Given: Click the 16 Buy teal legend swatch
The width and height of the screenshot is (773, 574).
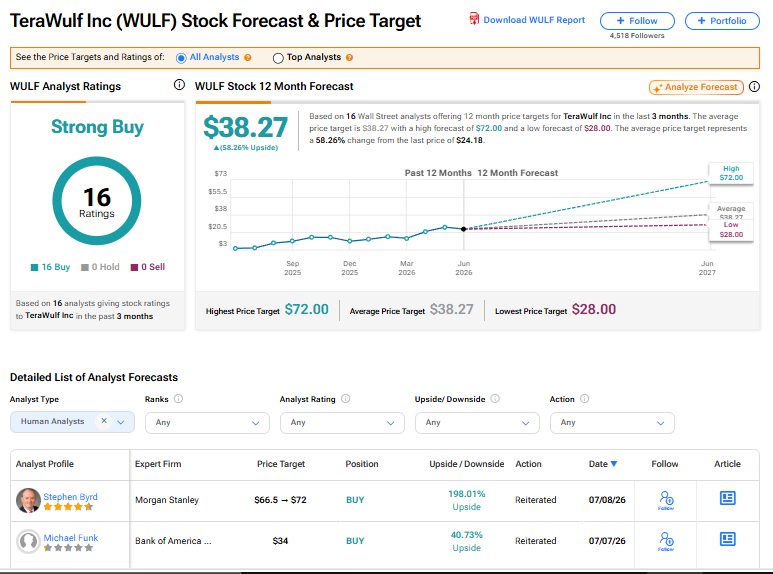Looking at the screenshot, I should (x=35, y=267).
